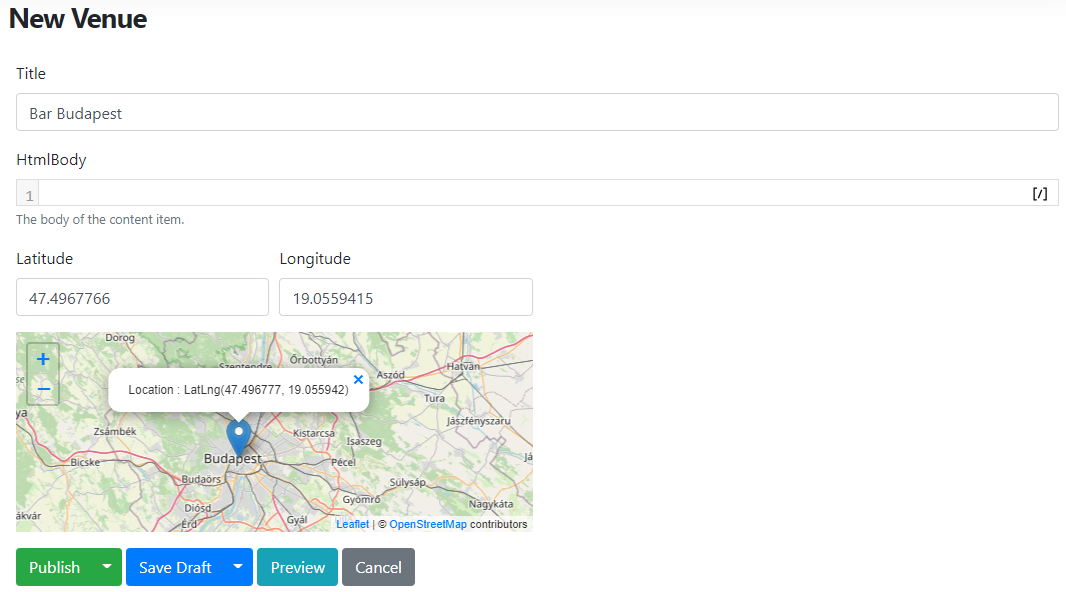The height and width of the screenshot is (592, 1066).
Task: Click the Aszód label on the map
Action: (391, 375)
